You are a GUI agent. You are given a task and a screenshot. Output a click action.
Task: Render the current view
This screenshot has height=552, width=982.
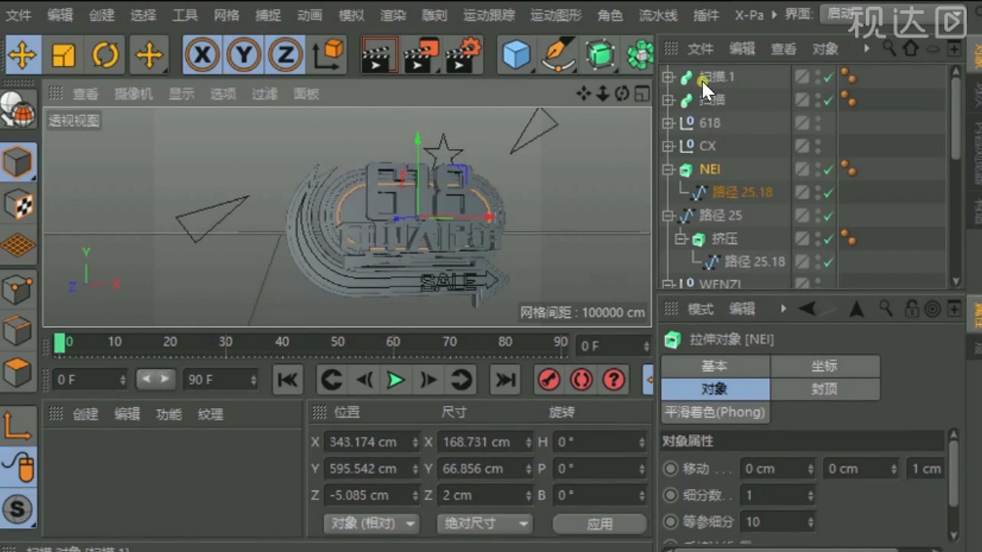click(379, 55)
